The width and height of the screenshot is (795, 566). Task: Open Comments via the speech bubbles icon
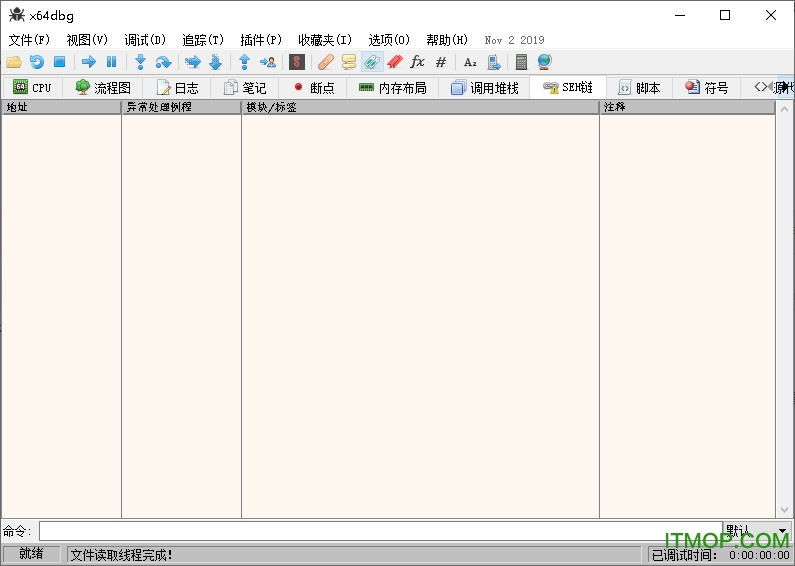pos(349,62)
